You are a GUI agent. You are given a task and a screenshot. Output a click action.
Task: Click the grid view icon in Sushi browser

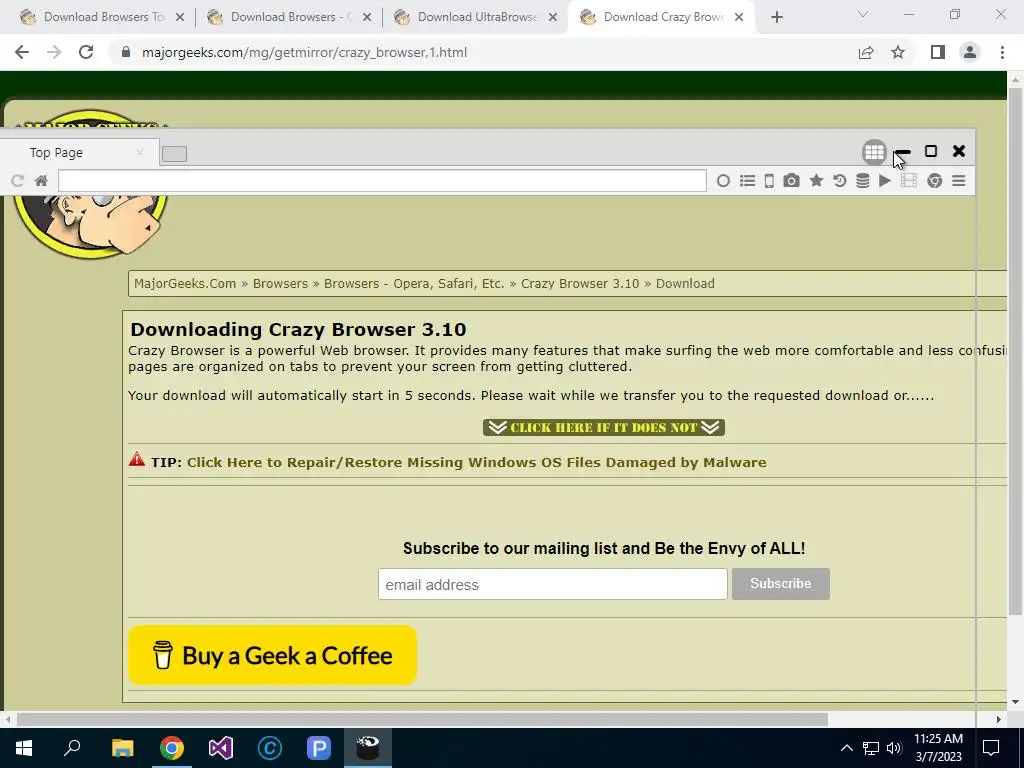click(x=874, y=152)
